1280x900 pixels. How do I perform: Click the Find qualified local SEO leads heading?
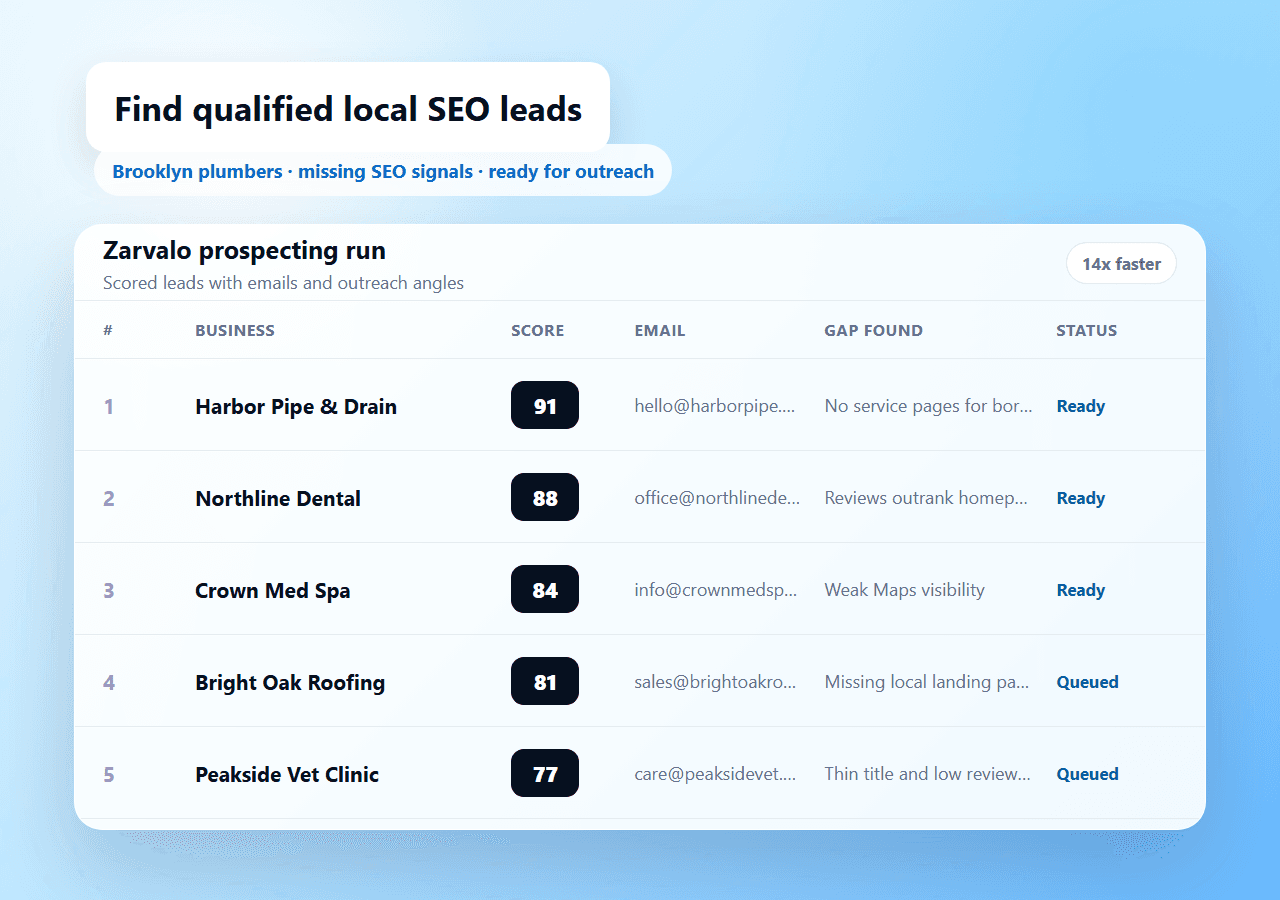[348, 109]
